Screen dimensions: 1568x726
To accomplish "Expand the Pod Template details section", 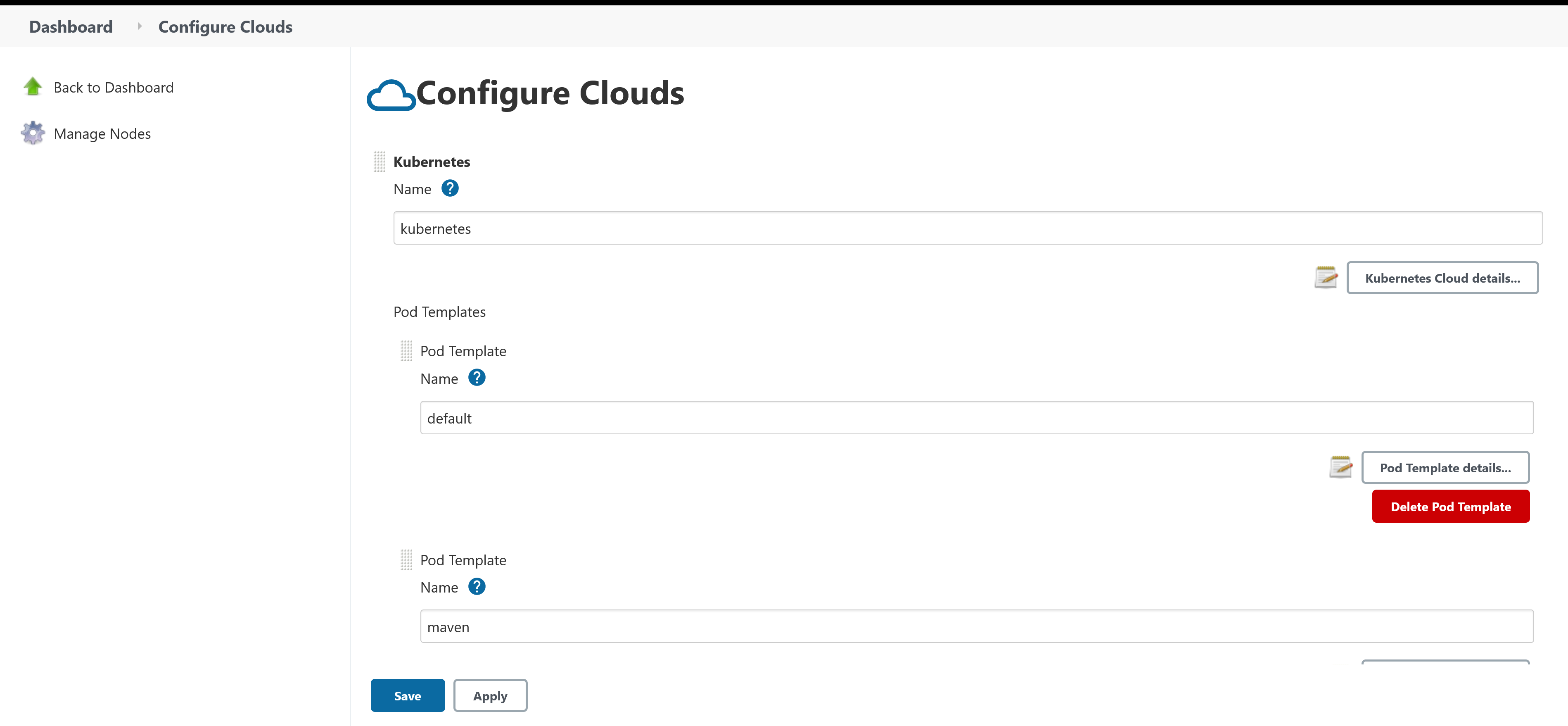I will click(1446, 467).
